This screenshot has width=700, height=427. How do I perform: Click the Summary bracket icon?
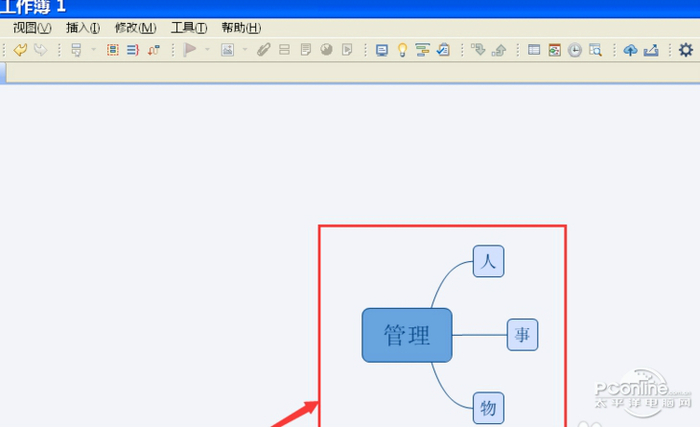(x=133, y=50)
